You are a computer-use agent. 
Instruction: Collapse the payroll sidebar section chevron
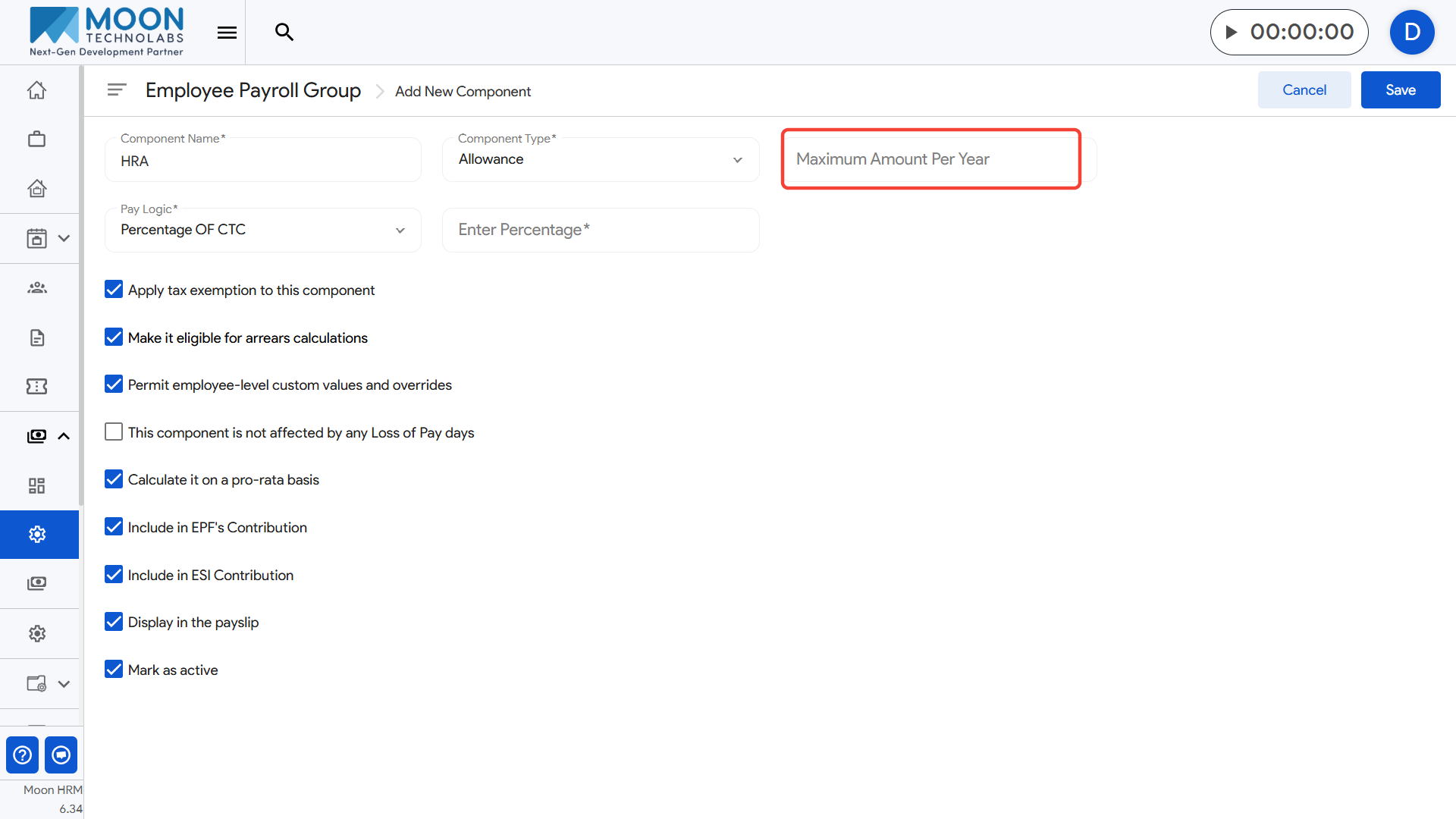click(64, 436)
